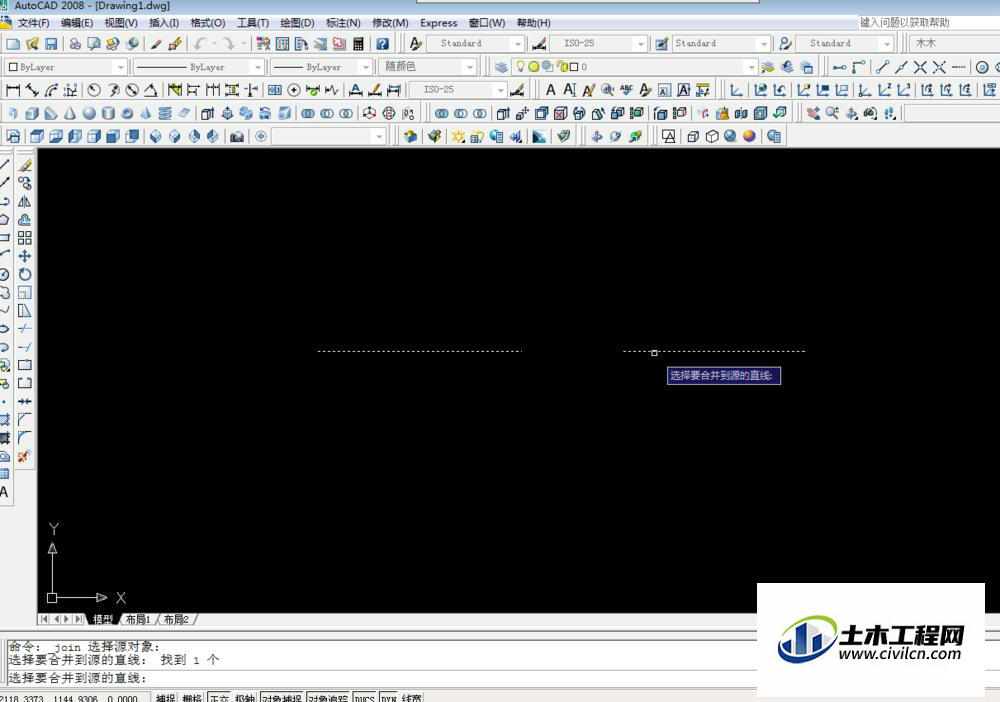
Task: Click the Save icon in the standard toolbar
Action: 51,44
